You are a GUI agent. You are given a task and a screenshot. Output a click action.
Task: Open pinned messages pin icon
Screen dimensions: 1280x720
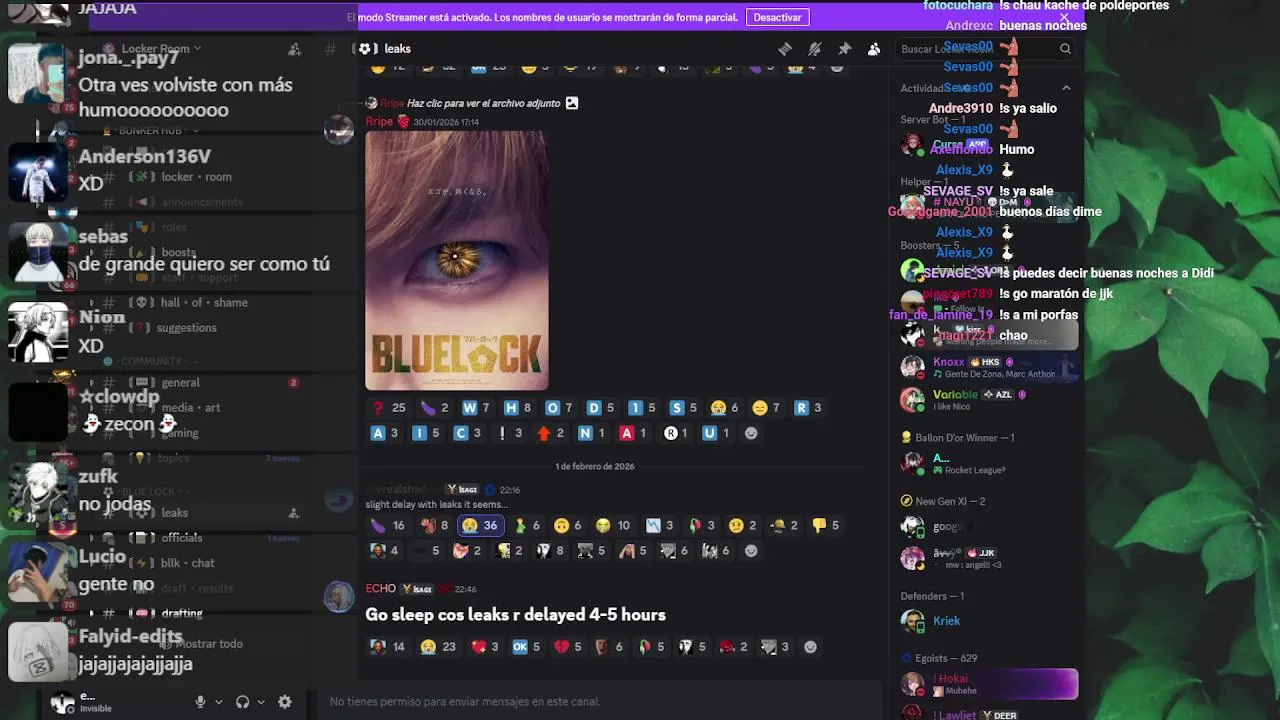tap(845, 49)
